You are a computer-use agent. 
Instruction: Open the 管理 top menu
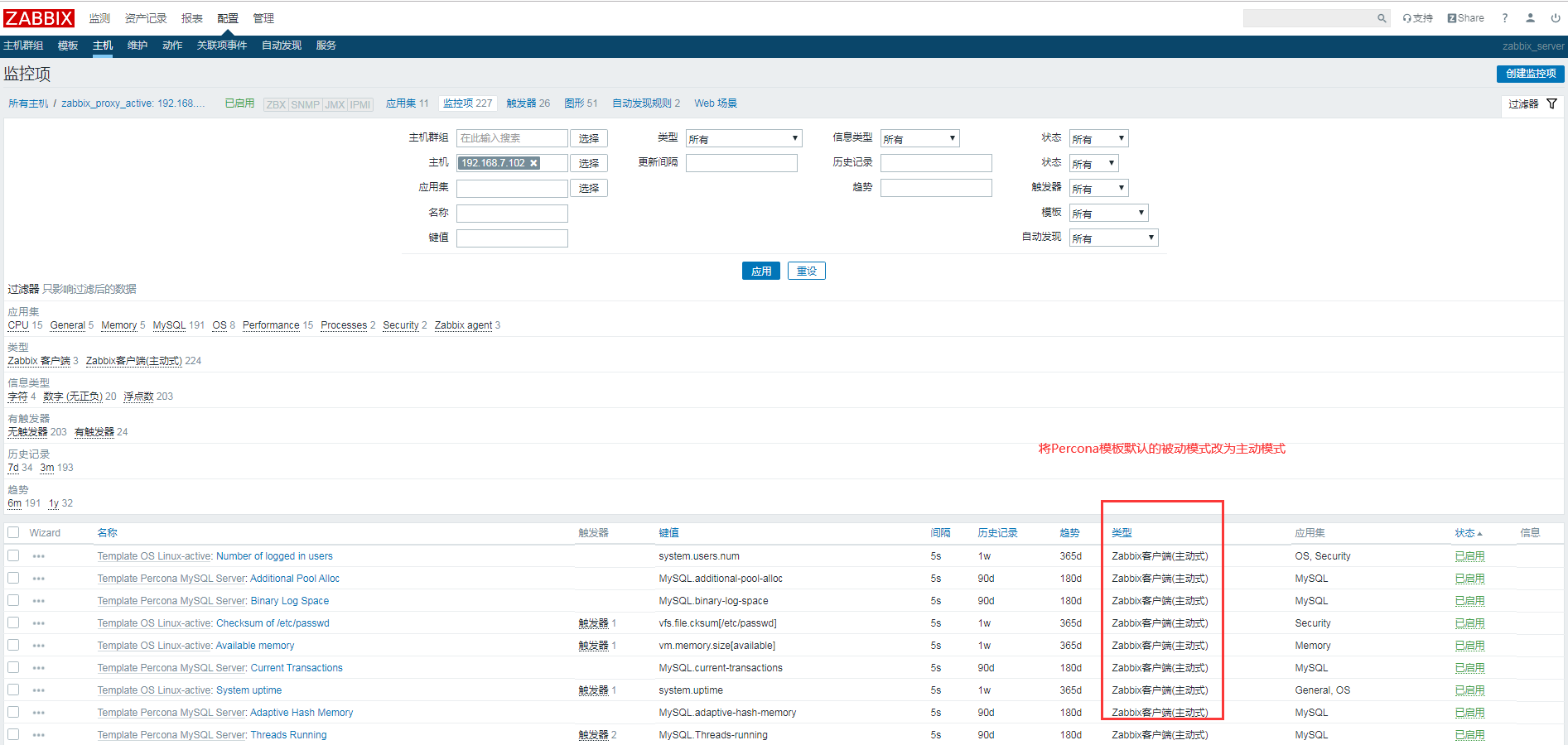point(263,18)
